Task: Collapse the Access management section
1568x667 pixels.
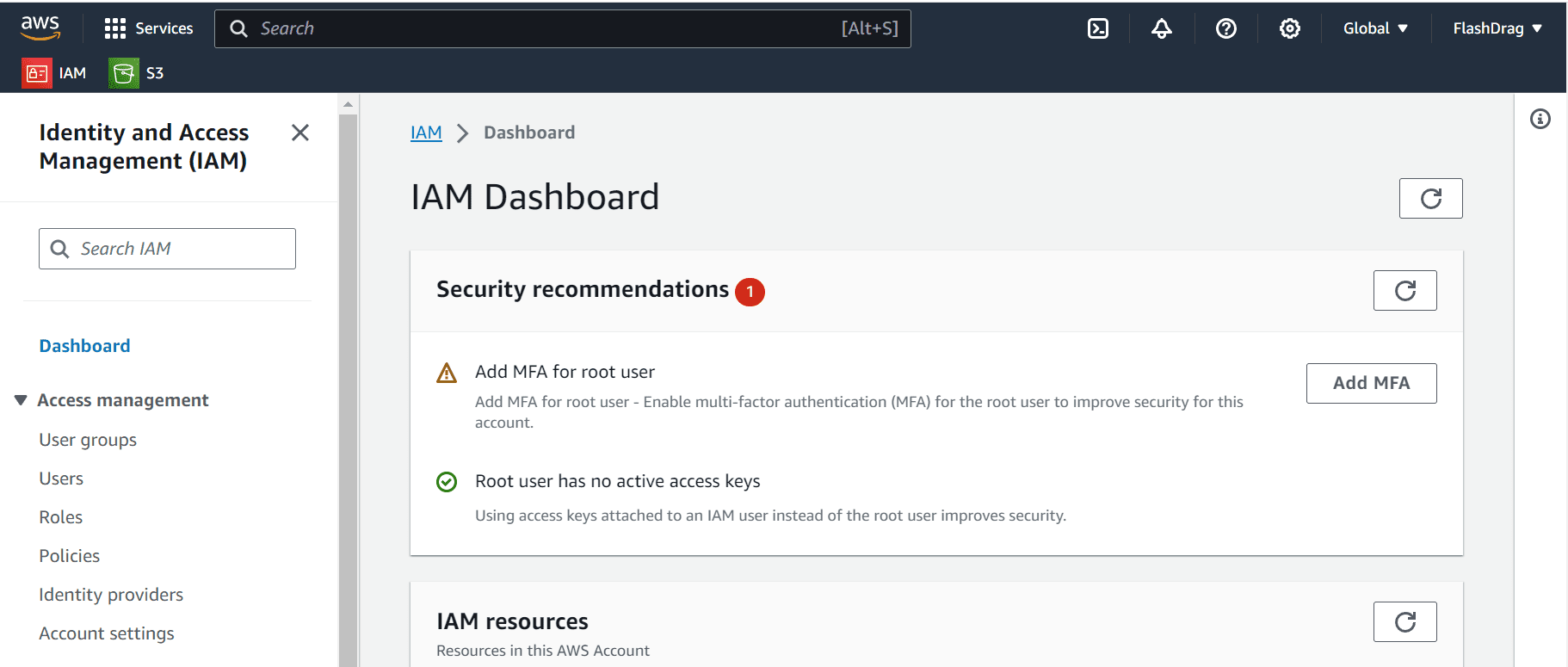Action: coord(21,400)
